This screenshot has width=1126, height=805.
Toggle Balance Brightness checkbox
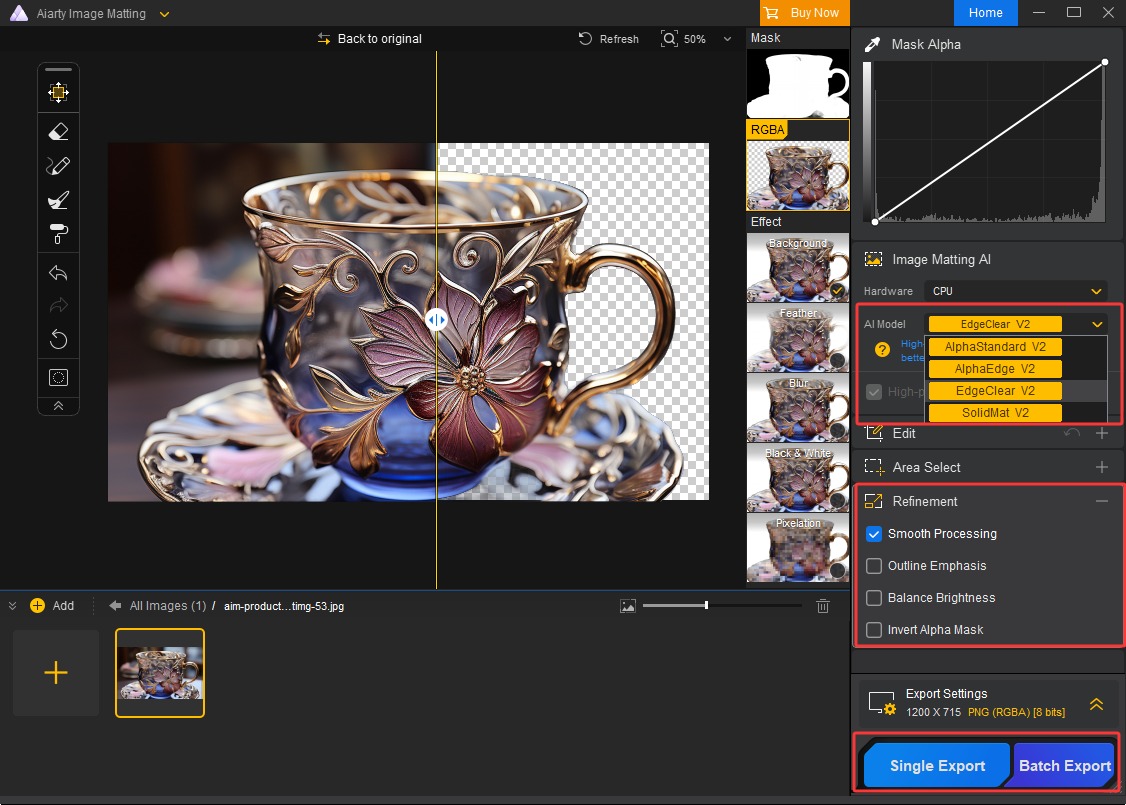(874, 598)
